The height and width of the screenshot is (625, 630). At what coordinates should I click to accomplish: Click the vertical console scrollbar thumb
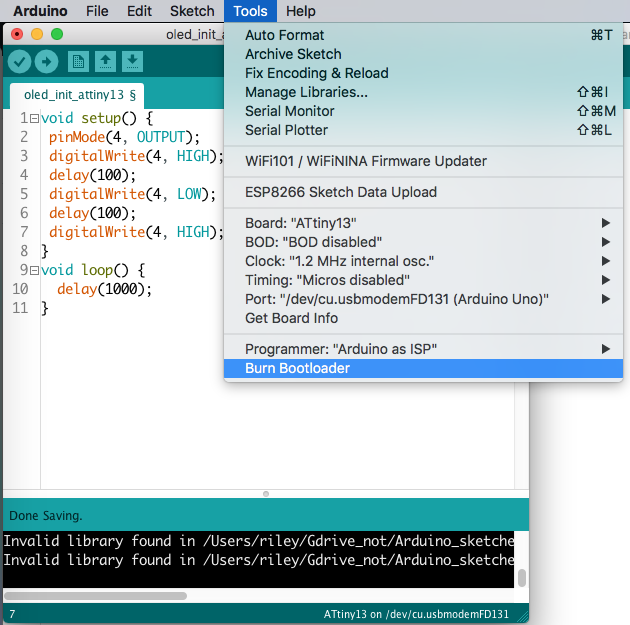(x=522, y=578)
